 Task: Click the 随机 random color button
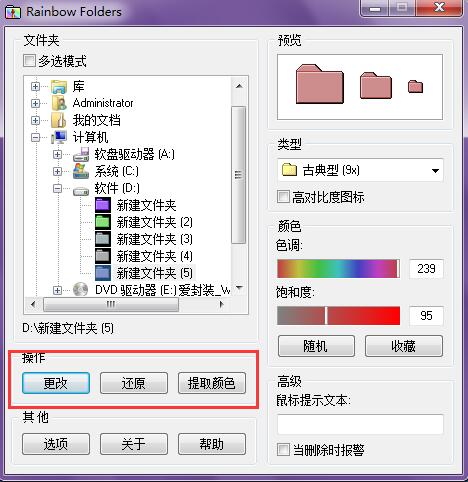pyautogui.click(x=316, y=346)
